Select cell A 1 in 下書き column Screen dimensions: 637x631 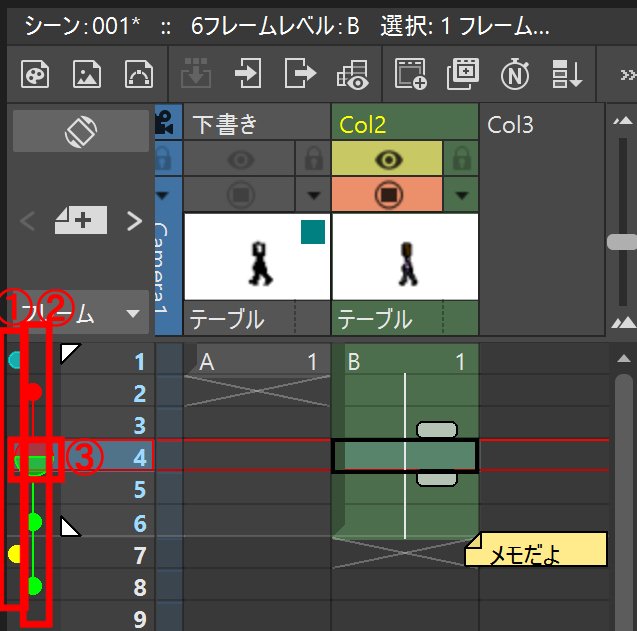(x=257, y=360)
